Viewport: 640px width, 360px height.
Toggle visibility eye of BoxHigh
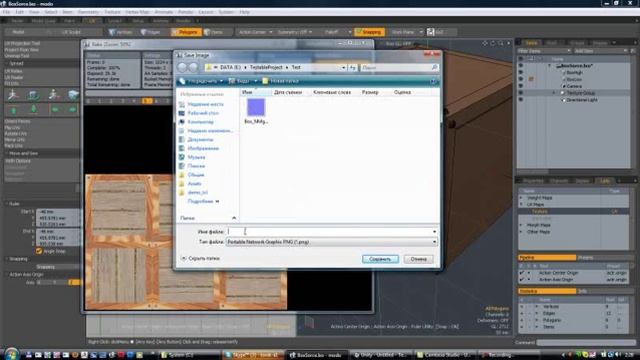pyautogui.click(x=520, y=72)
